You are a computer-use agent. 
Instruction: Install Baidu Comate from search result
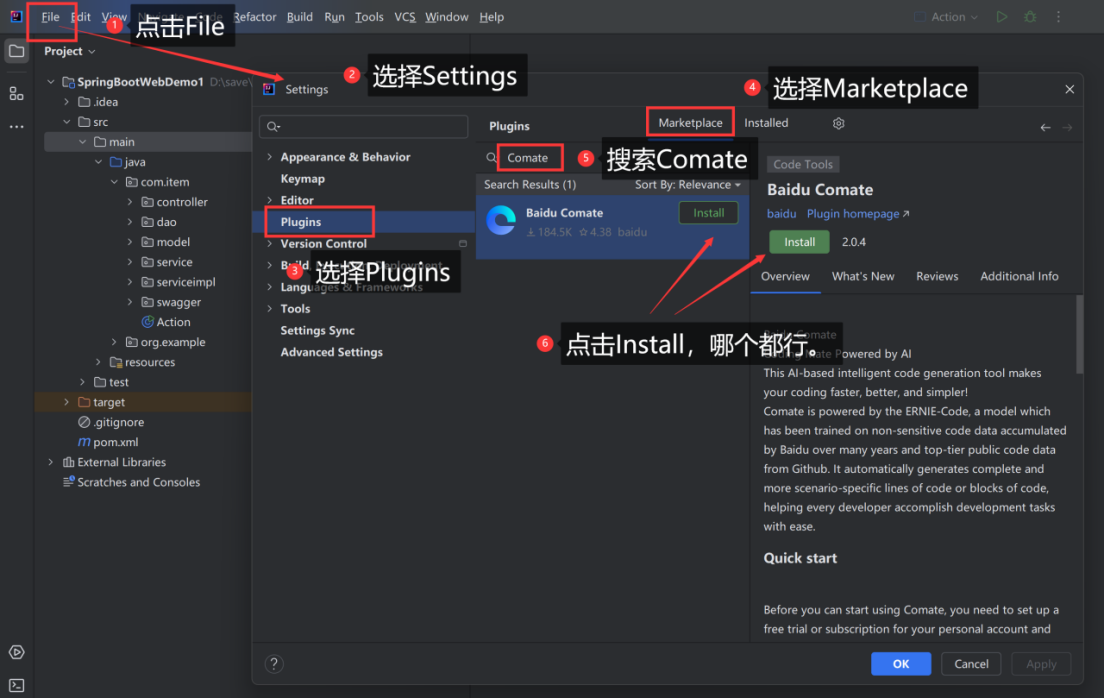pos(708,213)
